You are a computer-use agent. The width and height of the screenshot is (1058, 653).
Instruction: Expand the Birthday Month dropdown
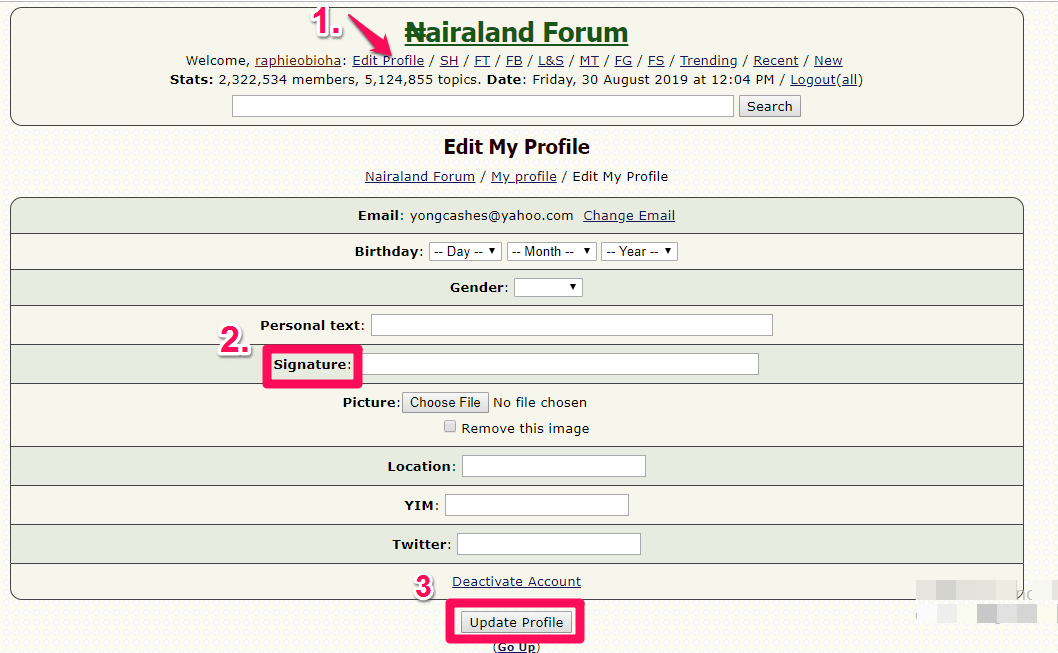(x=551, y=252)
